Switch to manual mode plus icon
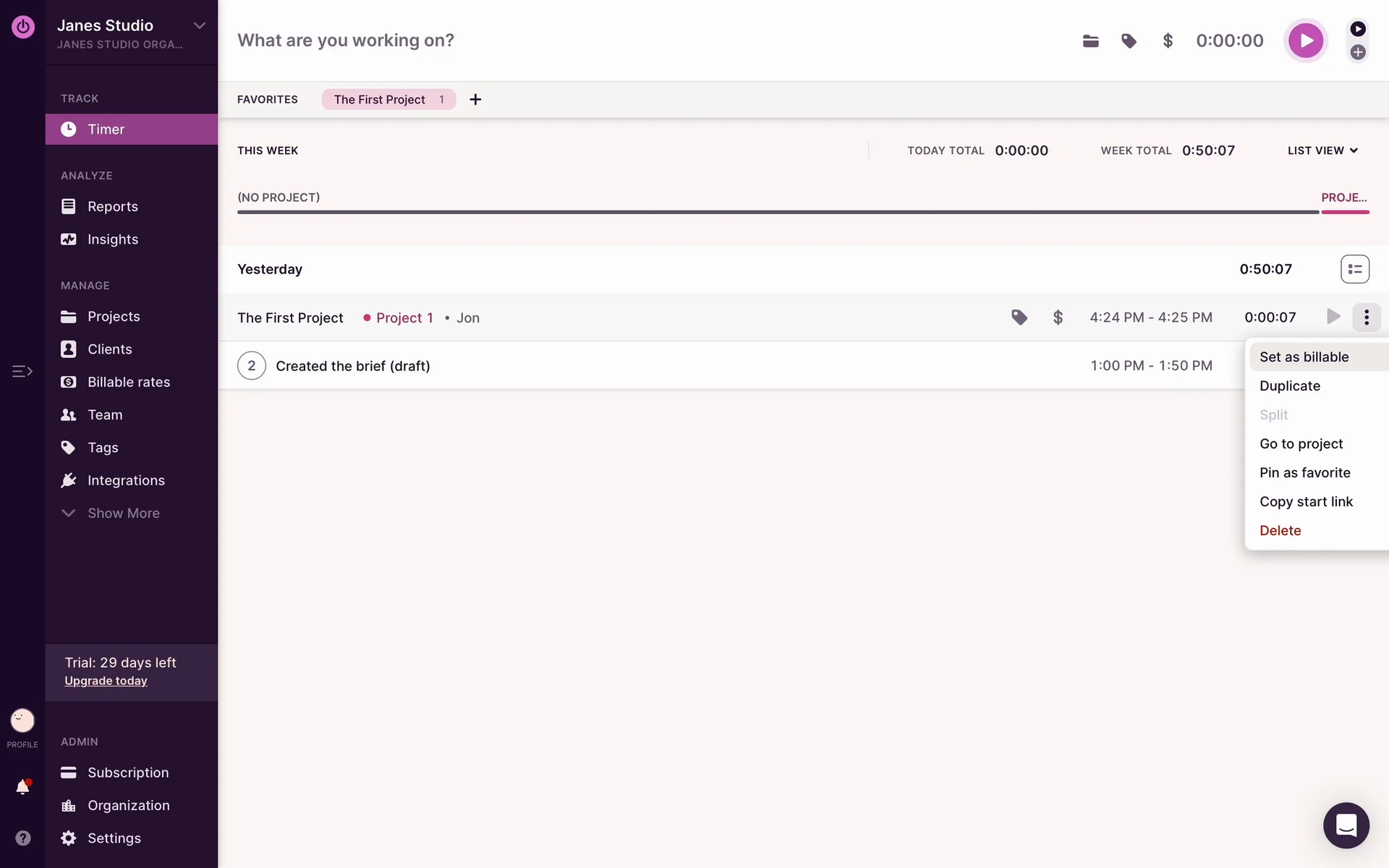This screenshot has width=1389, height=868. pyautogui.click(x=1358, y=52)
